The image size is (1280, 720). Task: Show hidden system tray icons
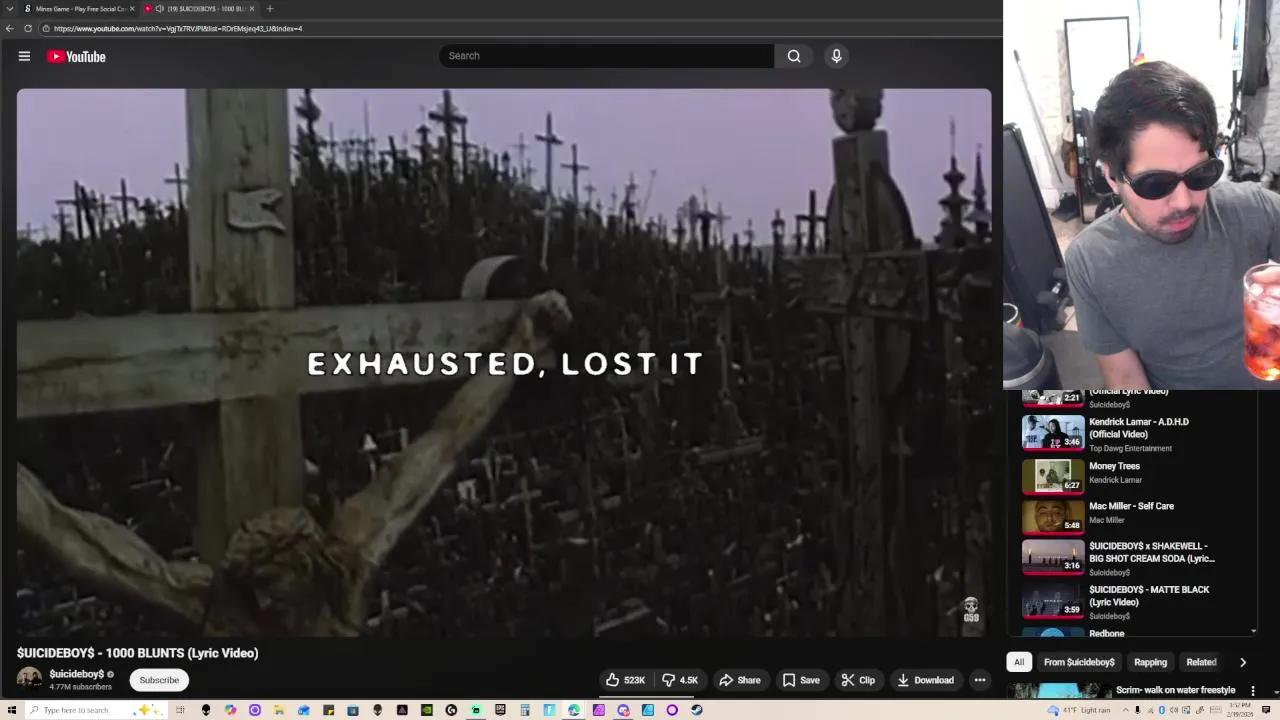click(1125, 710)
